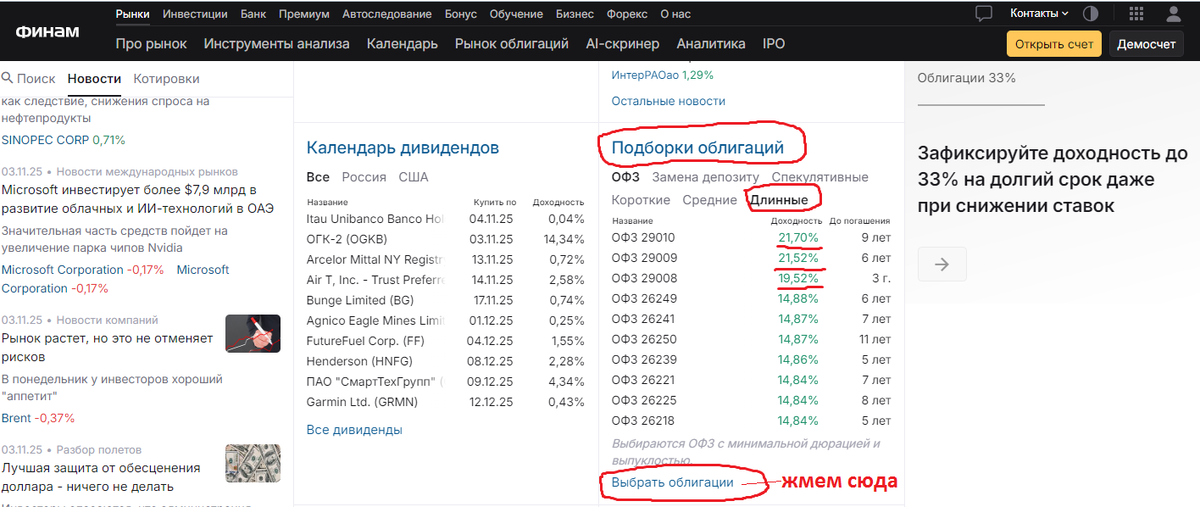Toggle dark theme contrast icon
Viewport: 1200px width, 507px height.
1090,14
